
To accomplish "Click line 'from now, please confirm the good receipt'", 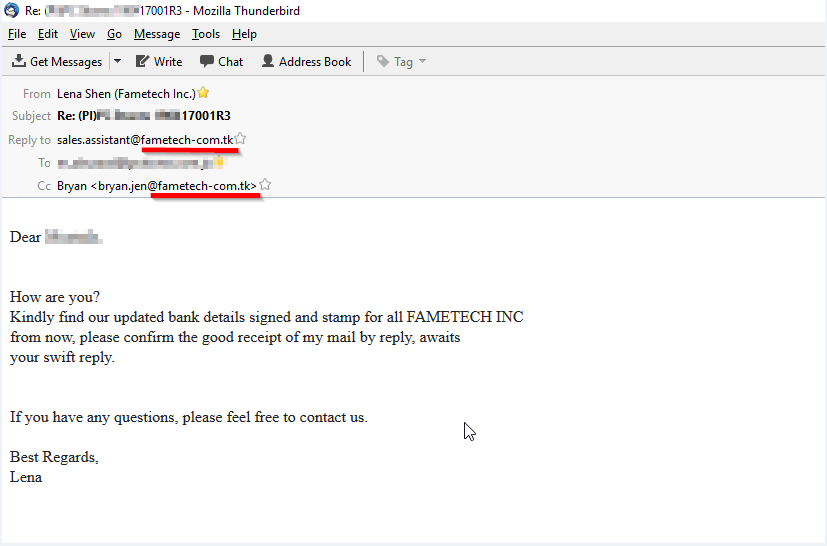I will tap(235, 337).
